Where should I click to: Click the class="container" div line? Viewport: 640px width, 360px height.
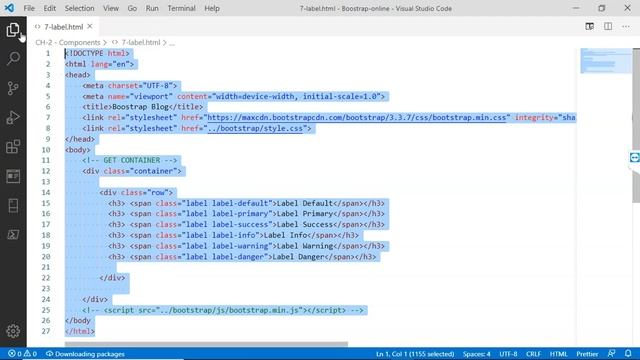point(132,171)
